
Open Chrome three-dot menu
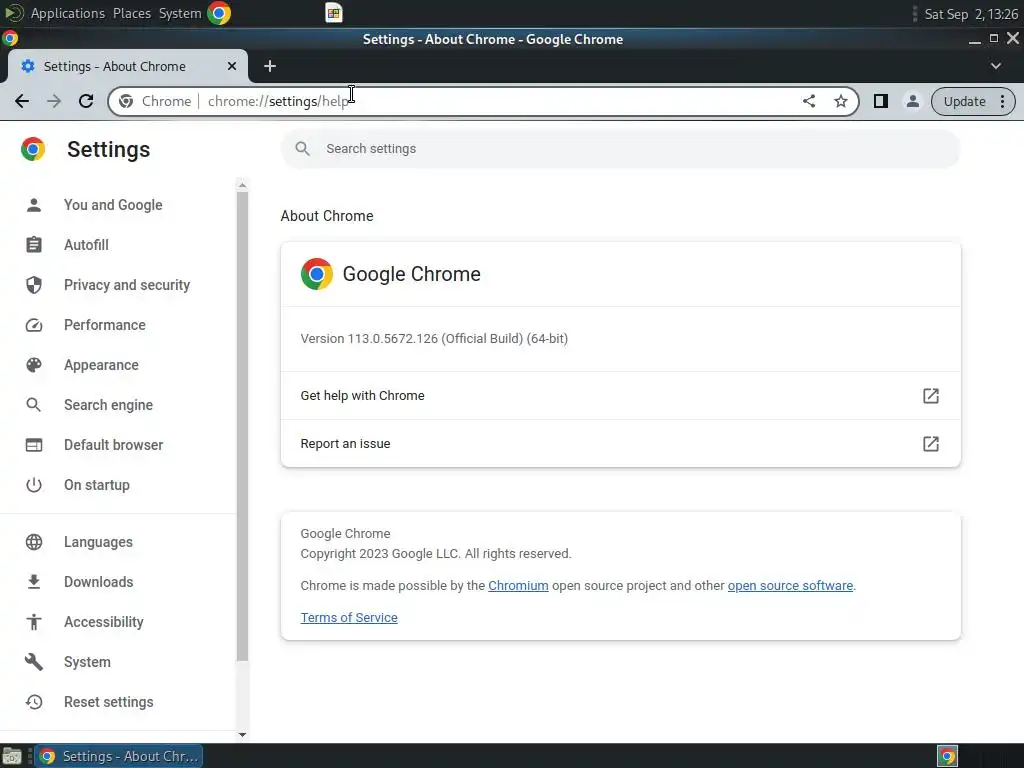[1002, 101]
